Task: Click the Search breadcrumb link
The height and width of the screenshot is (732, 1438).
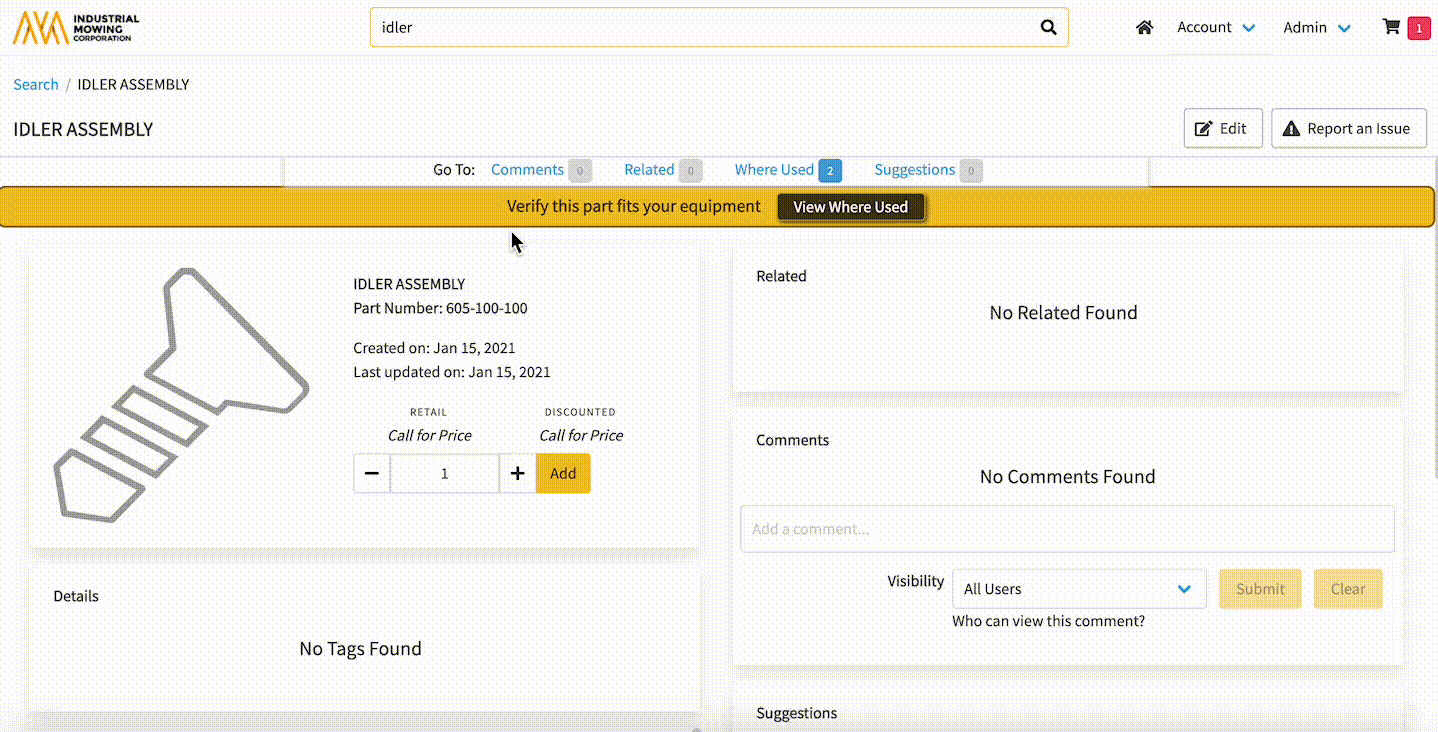Action: pos(36,85)
